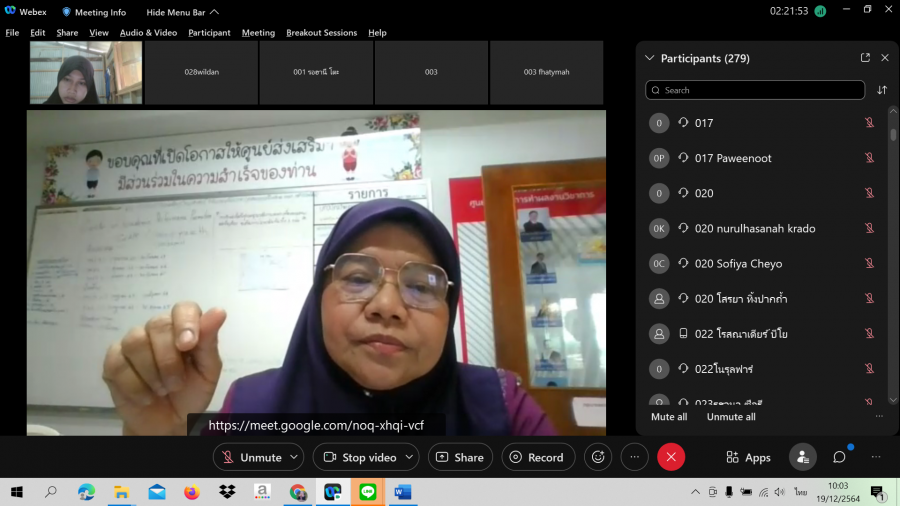Toggle the participants panel icon
The image size is (900, 506).
pyautogui.click(x=802, y=457)
